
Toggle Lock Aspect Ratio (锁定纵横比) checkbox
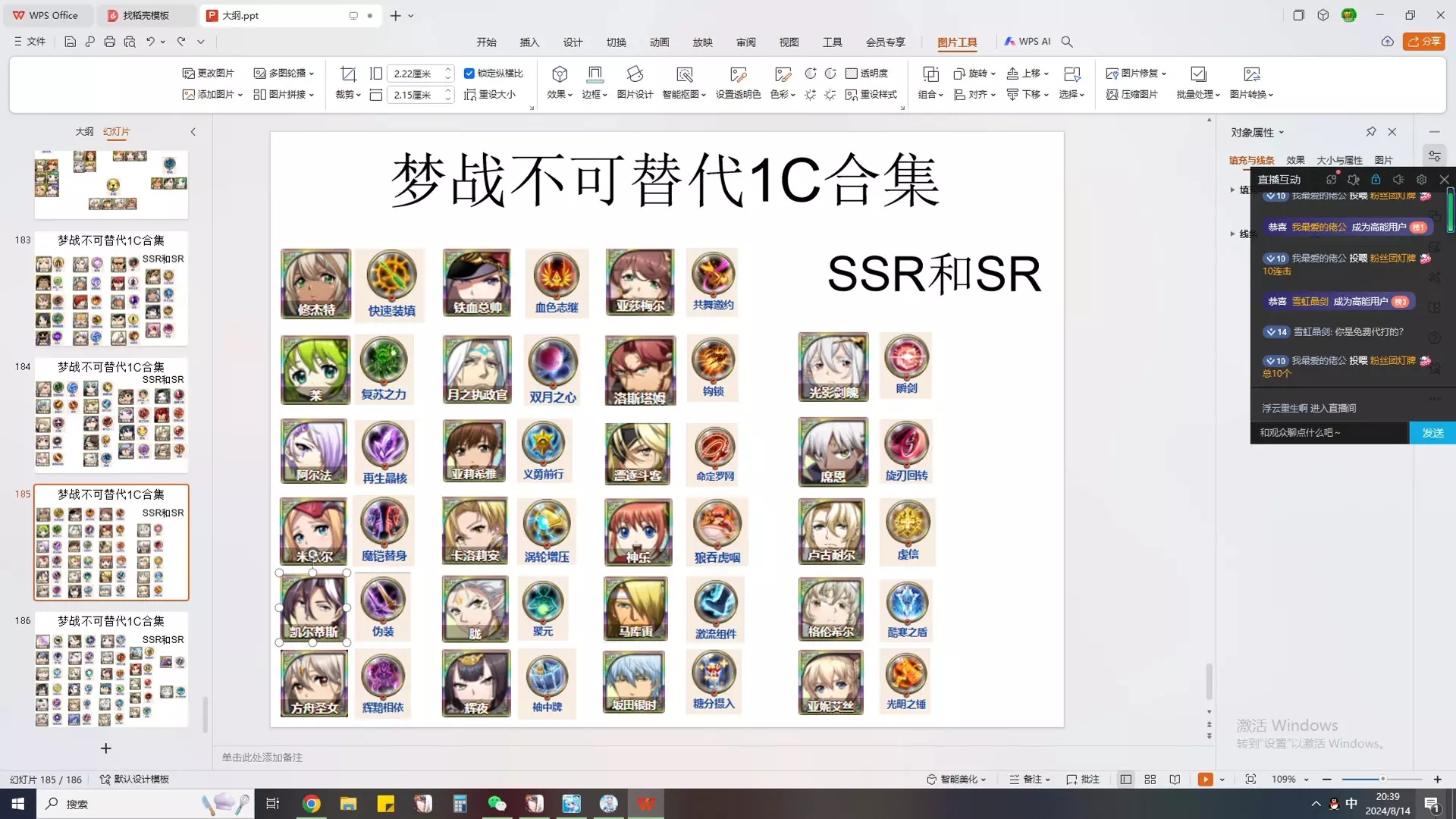pyautogui.click(x=469, y=74)
